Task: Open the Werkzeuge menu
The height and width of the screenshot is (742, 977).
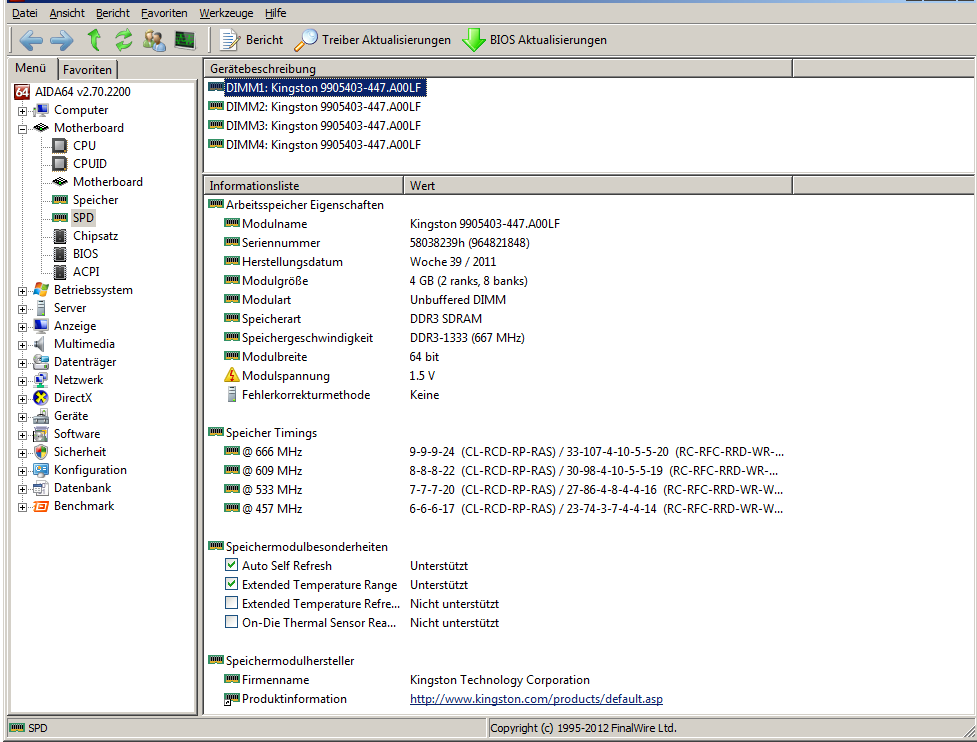Action: [x=226, y=13]
